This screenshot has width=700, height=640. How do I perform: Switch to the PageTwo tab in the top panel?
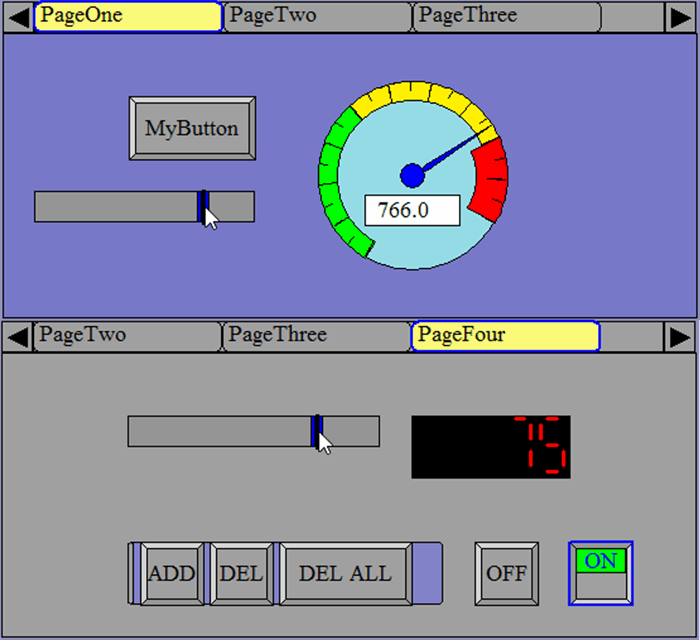click(x=317, y=17)
